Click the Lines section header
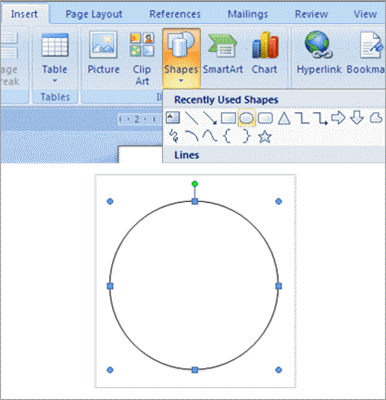386x400 pixels. [x=187, y=155]
